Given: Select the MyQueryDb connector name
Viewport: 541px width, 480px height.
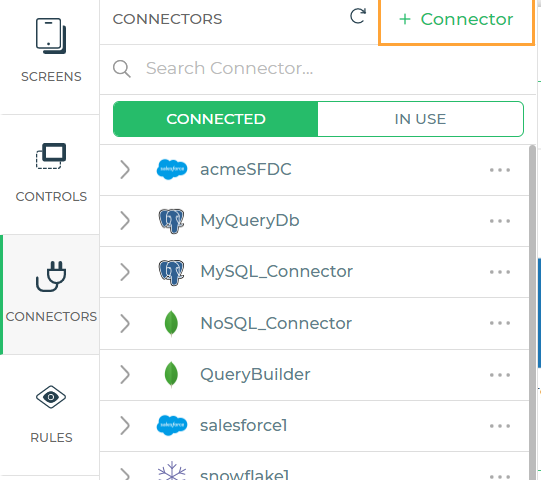Looking at the screenshot, I should tap(250, 221).
